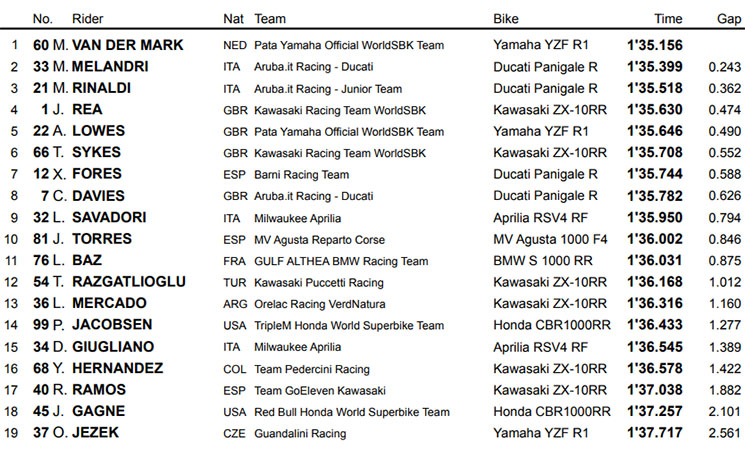Select rider GIUGLIANO row
The width and height of the screenshot is (745, 449).
[372, 347]
